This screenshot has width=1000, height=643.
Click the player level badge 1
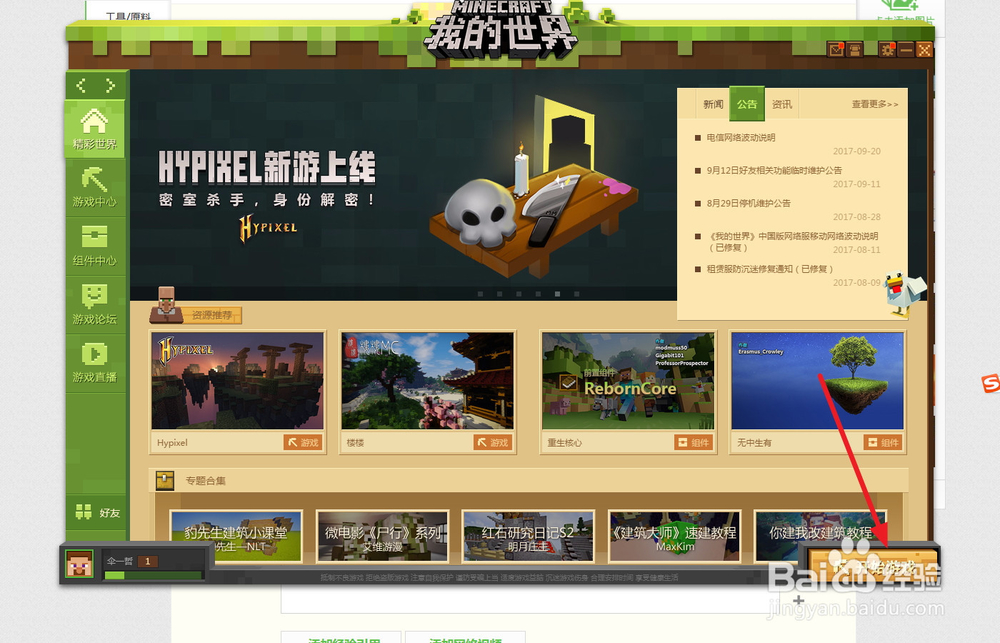(x=148, y=561)
